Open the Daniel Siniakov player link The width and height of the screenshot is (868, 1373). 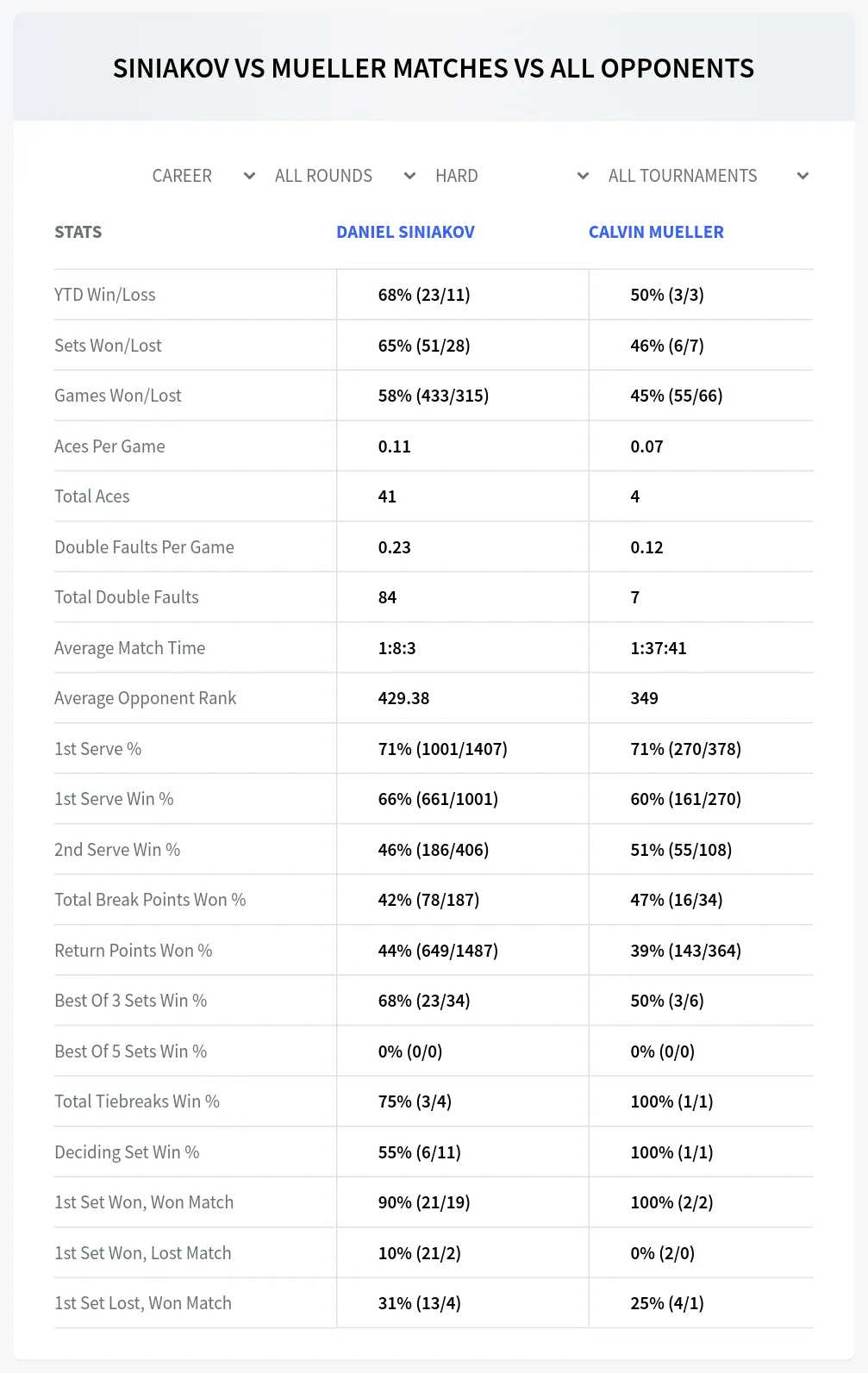[x=405, y=232]
